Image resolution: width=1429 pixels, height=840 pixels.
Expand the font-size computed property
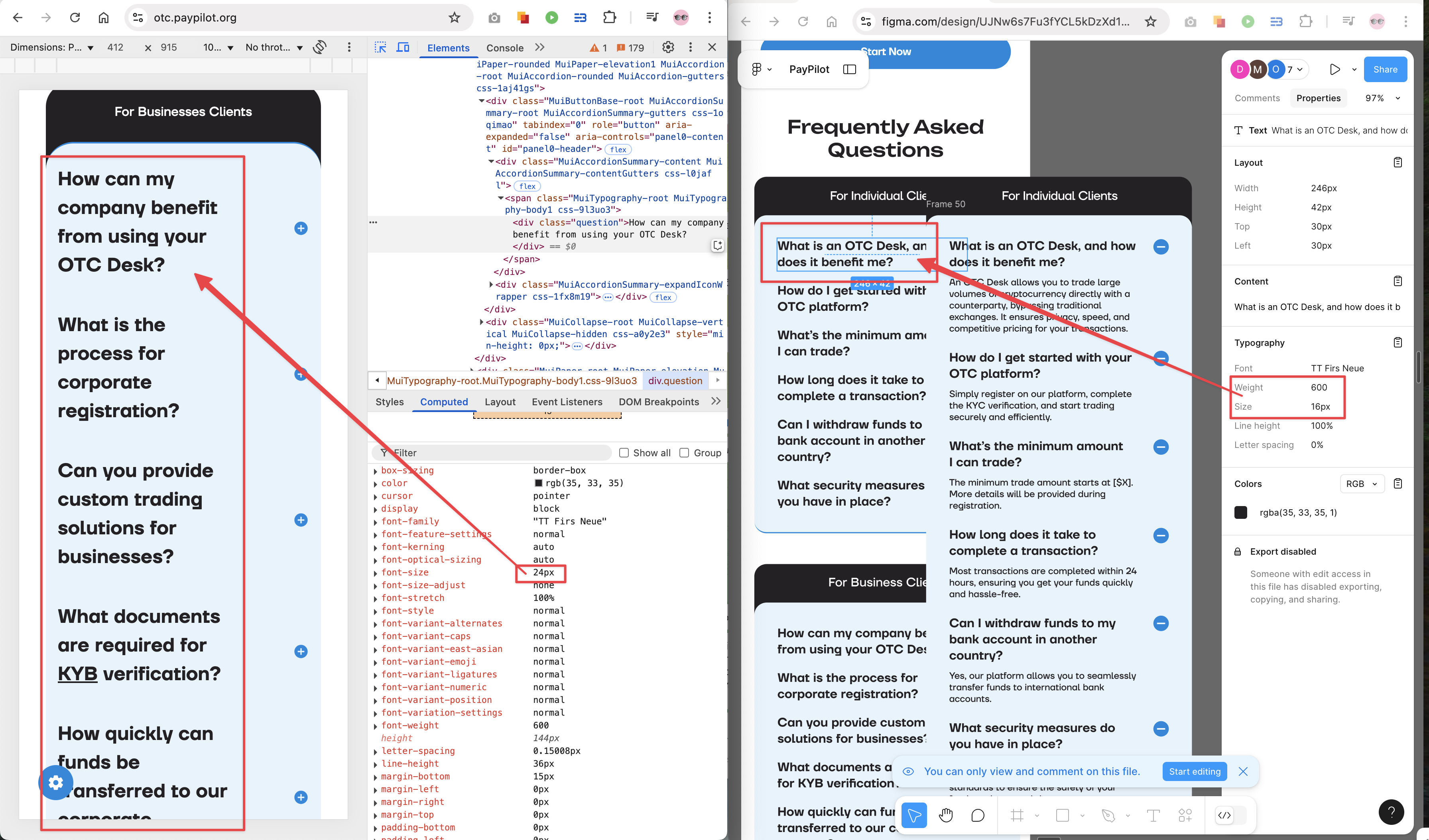pos(376,573)
